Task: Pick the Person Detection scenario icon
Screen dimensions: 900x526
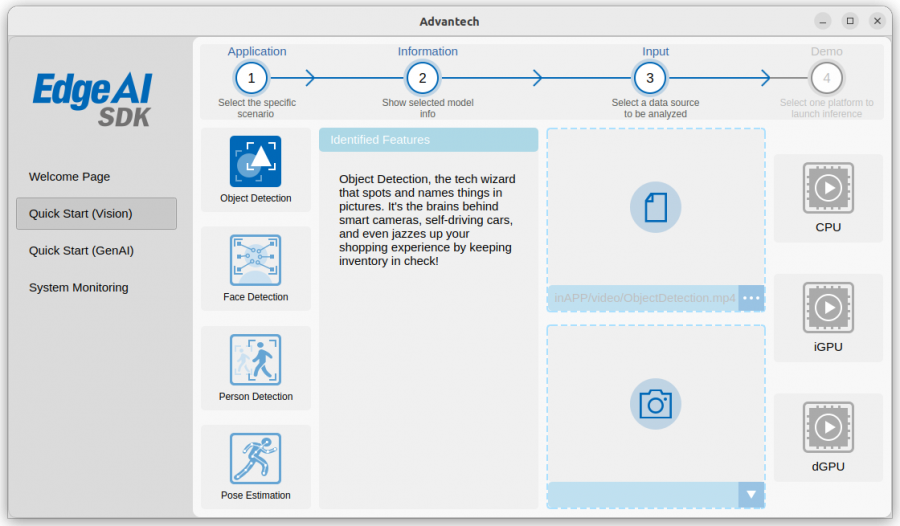Action: click(x=255, y=359)
